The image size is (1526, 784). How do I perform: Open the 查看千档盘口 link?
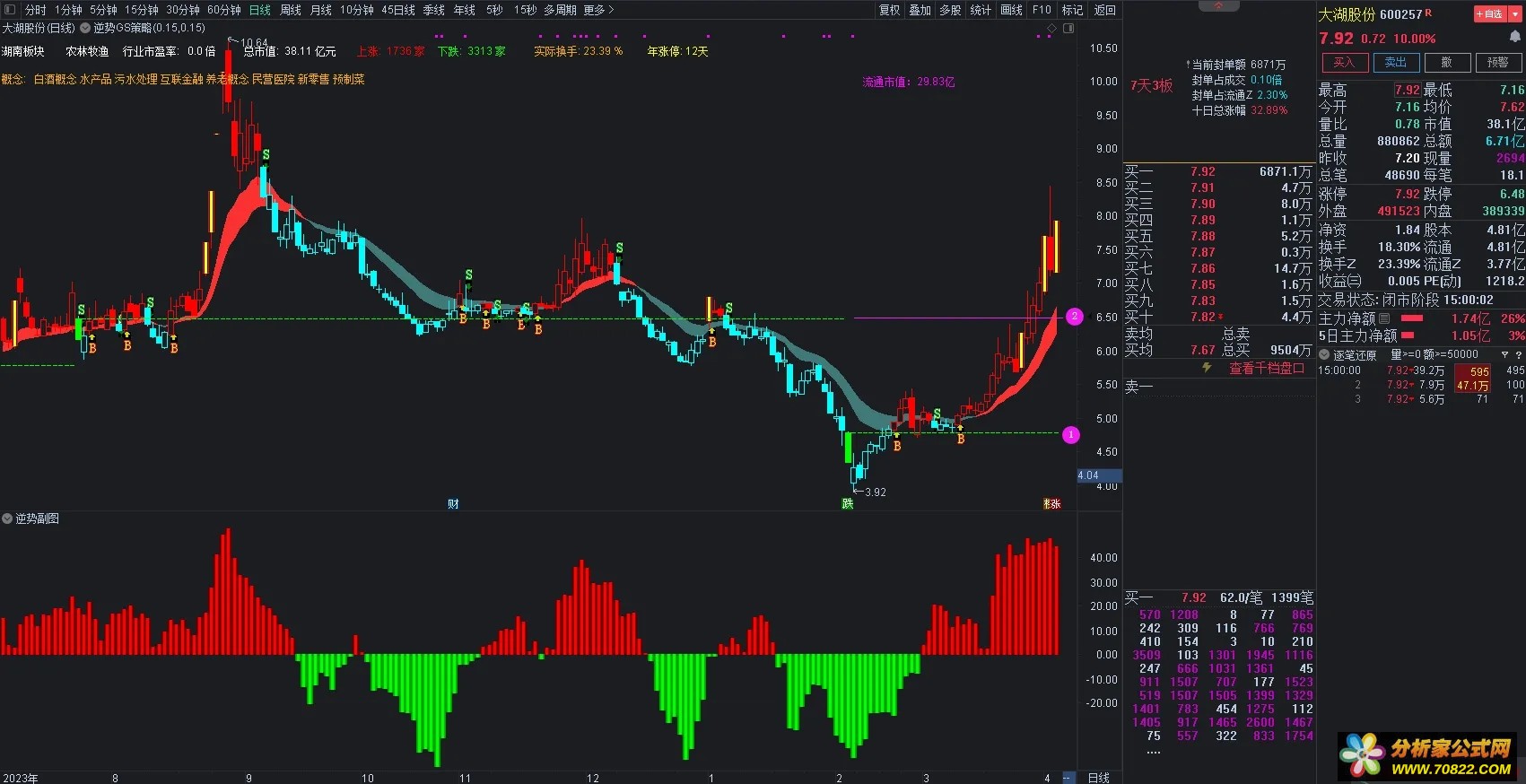pyautogui.click(x=1266, y=369)
